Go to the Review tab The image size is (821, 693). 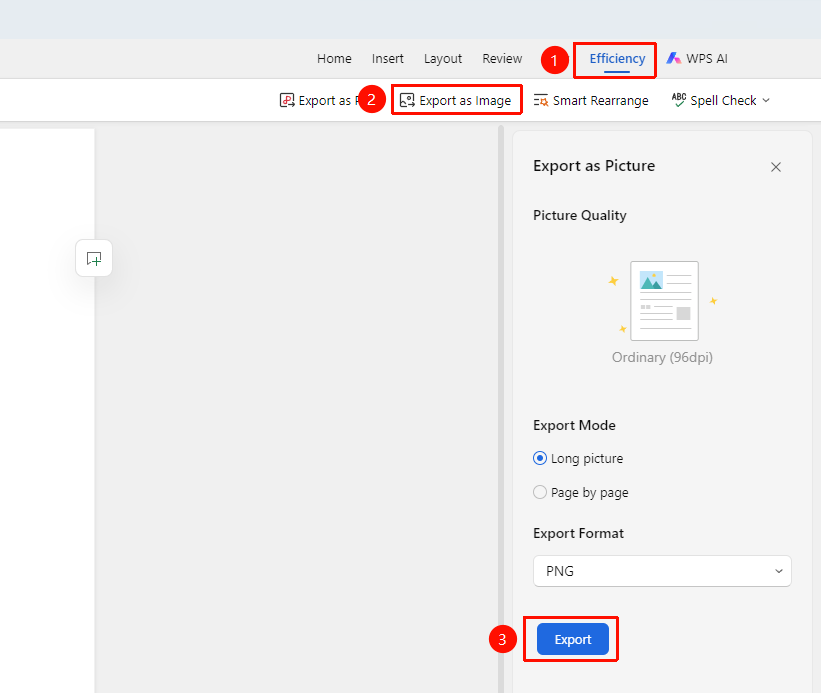coord(502,59)
